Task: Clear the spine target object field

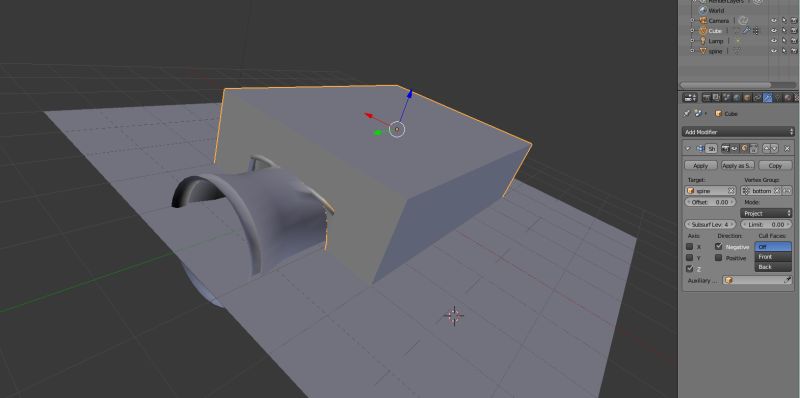Action: click(731, 190)
